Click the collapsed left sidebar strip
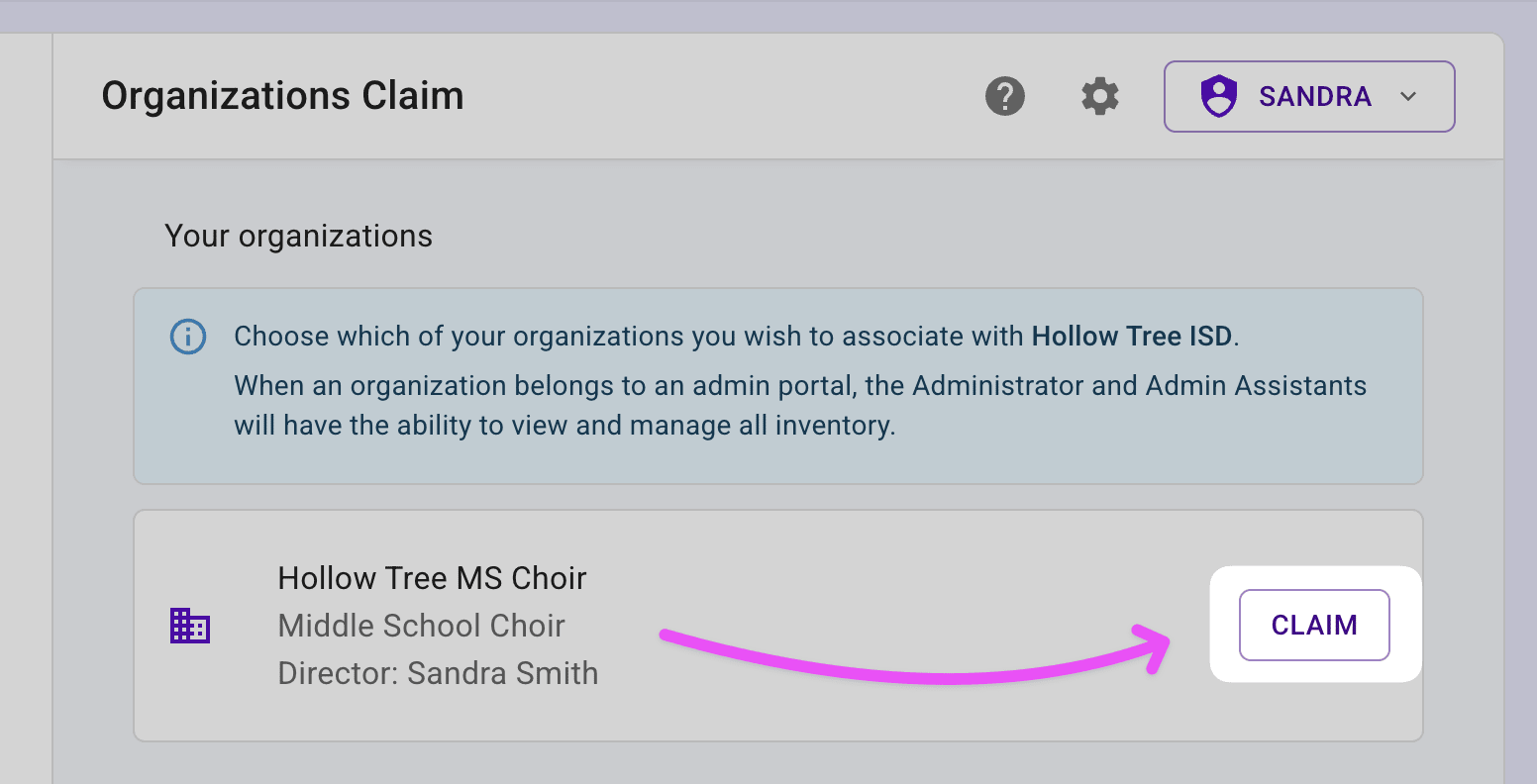Screen dimensions: 1537x784 tap(25, 396)
